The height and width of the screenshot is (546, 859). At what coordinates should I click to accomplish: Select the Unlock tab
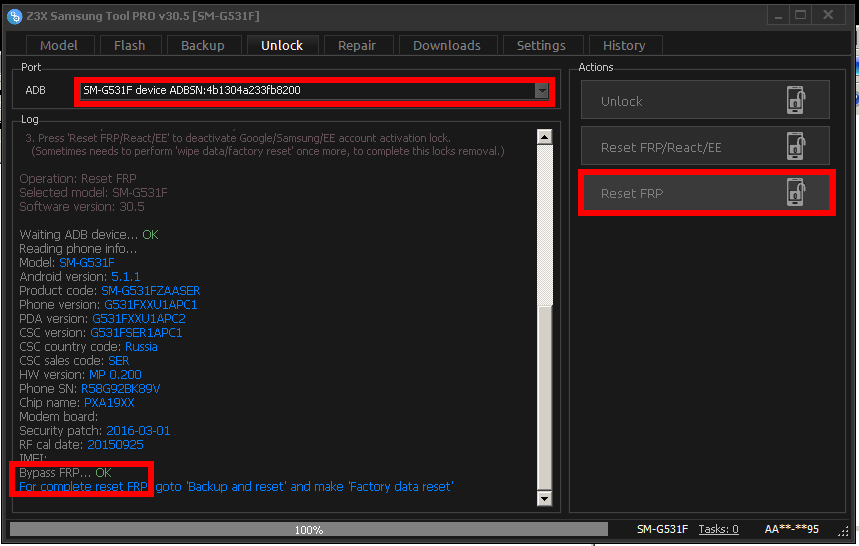(282, 45)
